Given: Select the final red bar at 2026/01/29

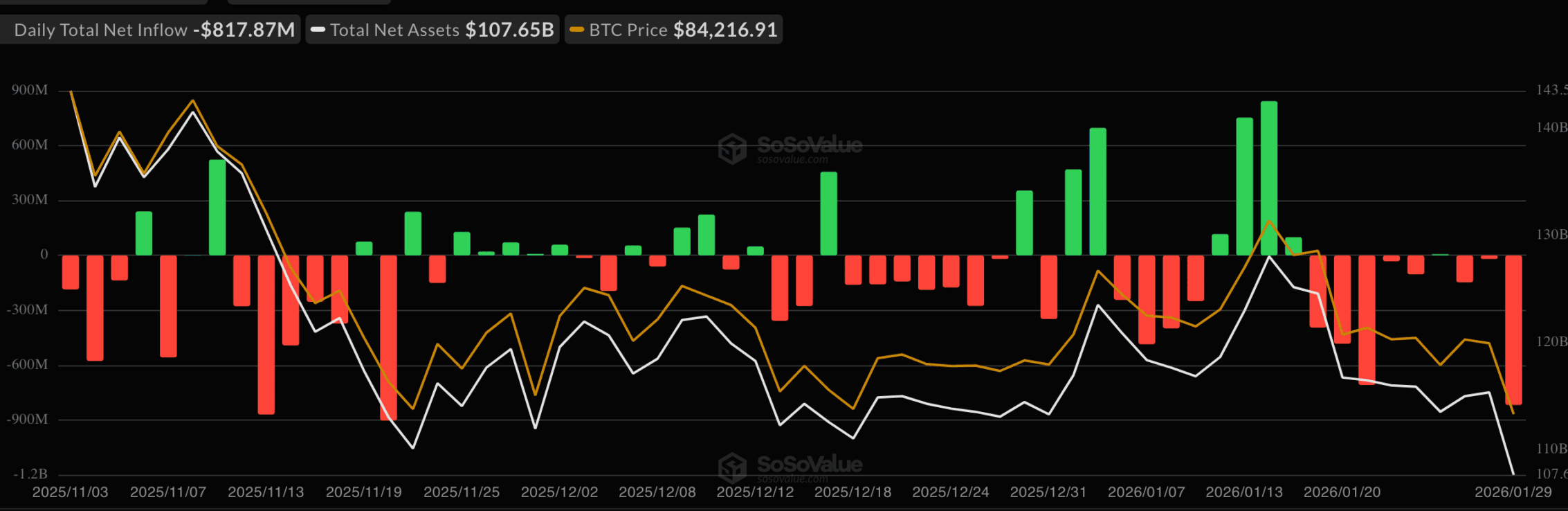Looking at the screenshot, I should 1513,330.
